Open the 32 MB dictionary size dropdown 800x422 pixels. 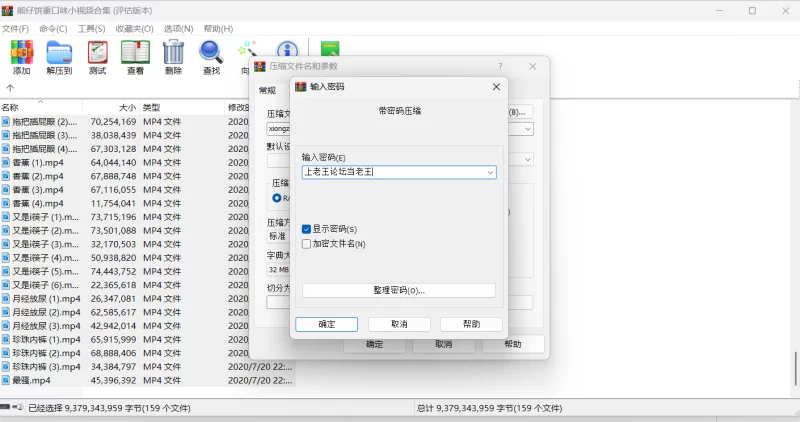click(x=278, y=269)
